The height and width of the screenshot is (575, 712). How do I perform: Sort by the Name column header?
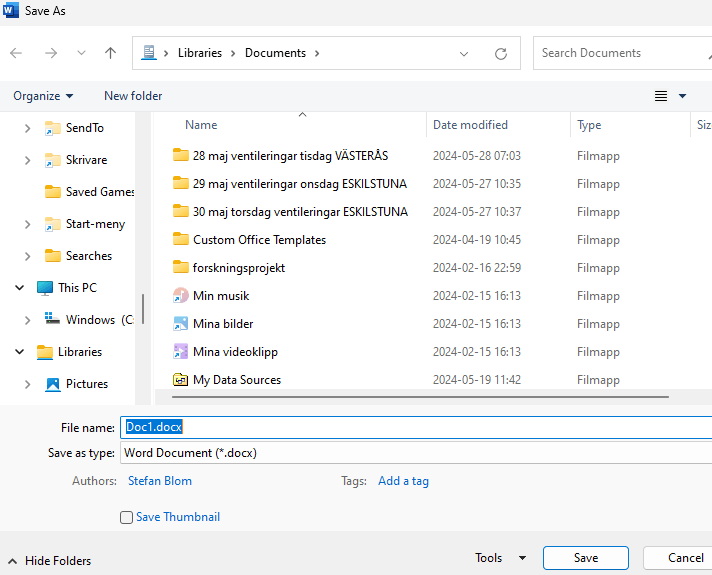pyautogui.click(x=201, y=125)
